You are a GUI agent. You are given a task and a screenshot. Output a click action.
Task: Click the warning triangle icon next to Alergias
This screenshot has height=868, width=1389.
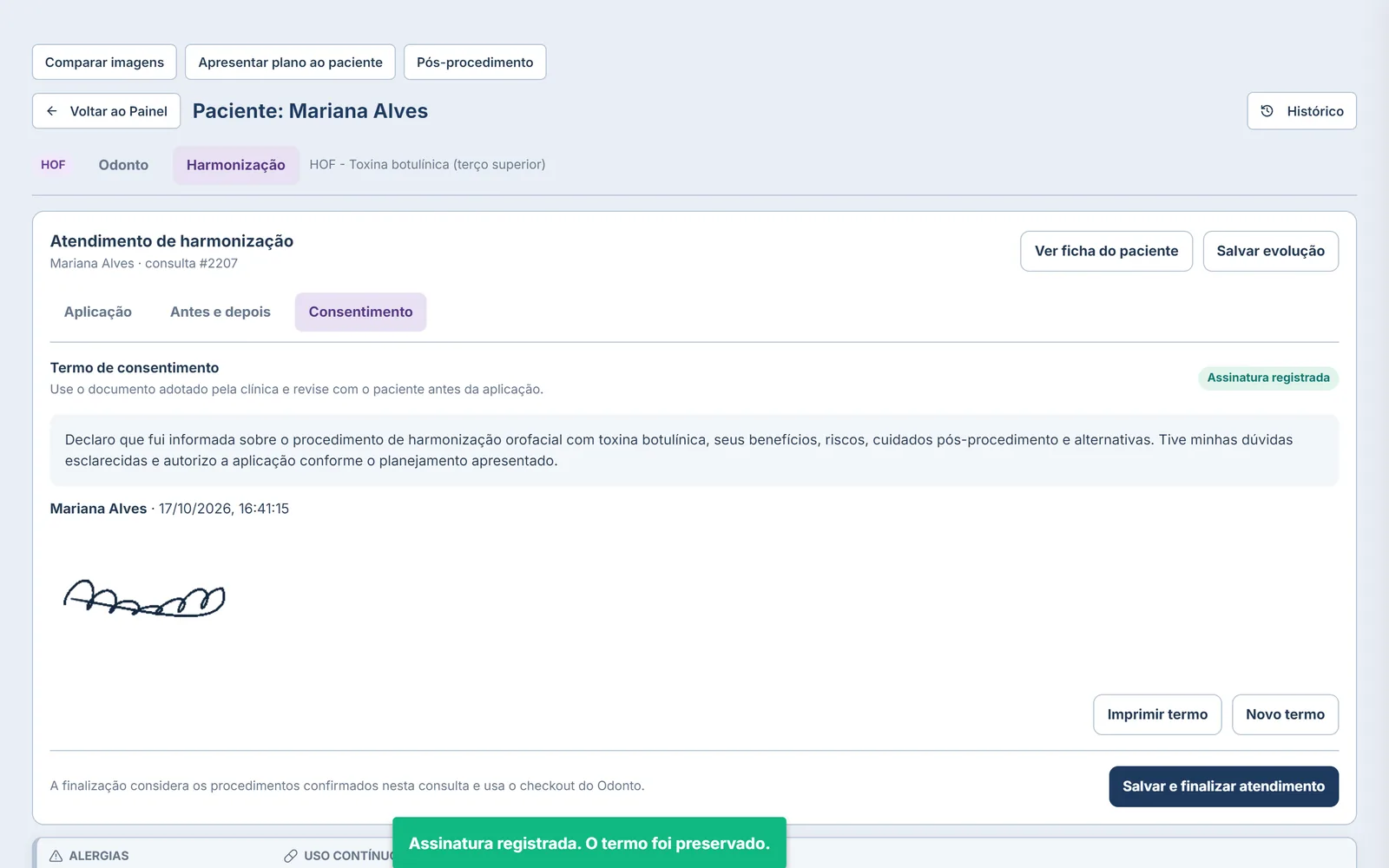tap(56, 856)
